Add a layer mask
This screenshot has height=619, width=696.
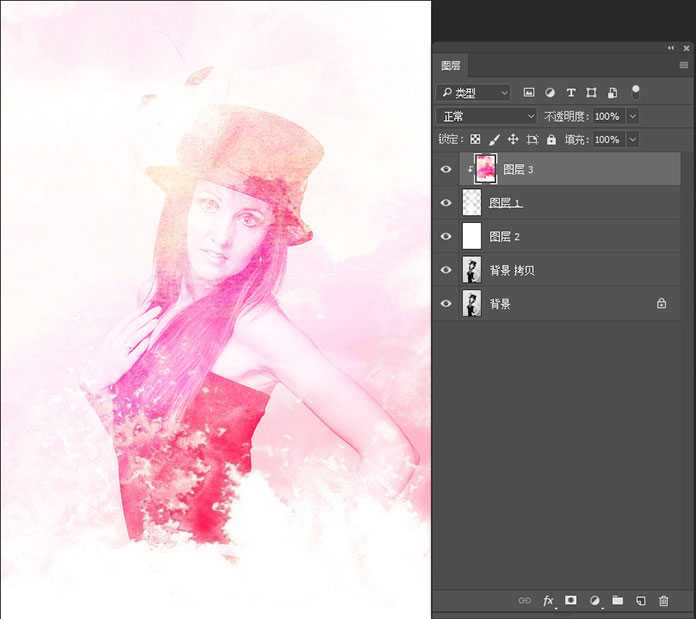pos(571,601)
